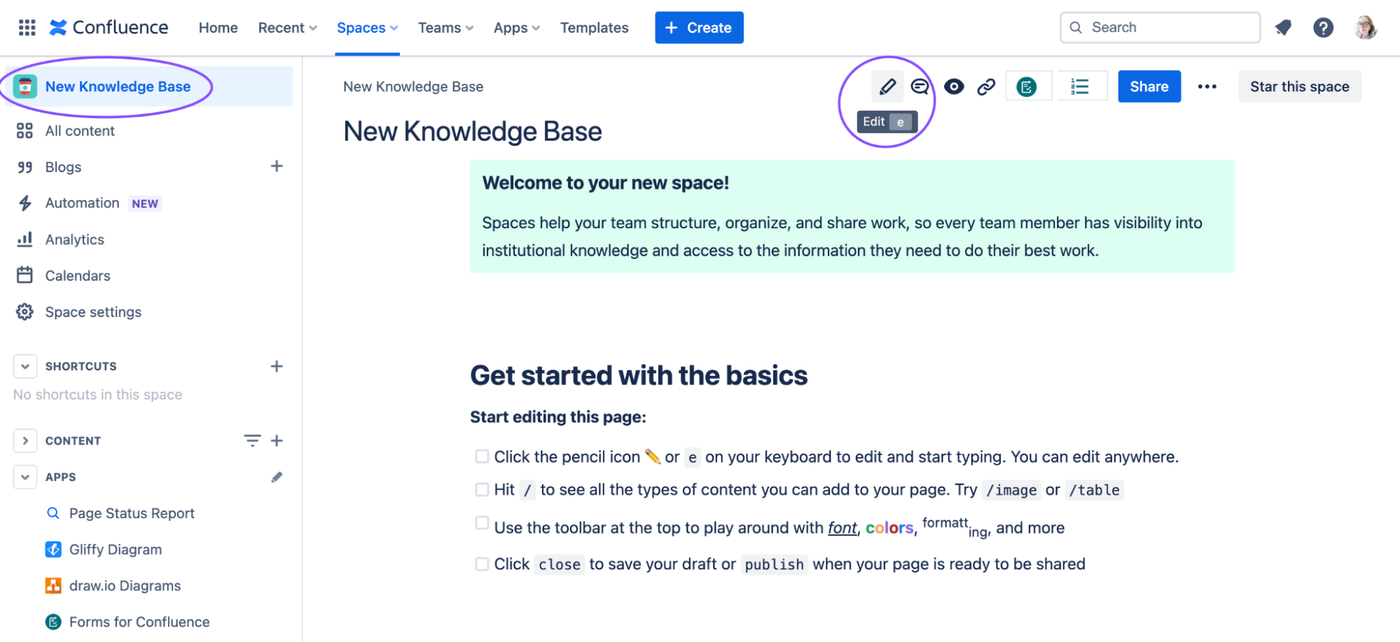Collapse the Shortcuts section chevron
Image resolution: width=1400 pixels, height=642 pixels.
click(25, 366)
